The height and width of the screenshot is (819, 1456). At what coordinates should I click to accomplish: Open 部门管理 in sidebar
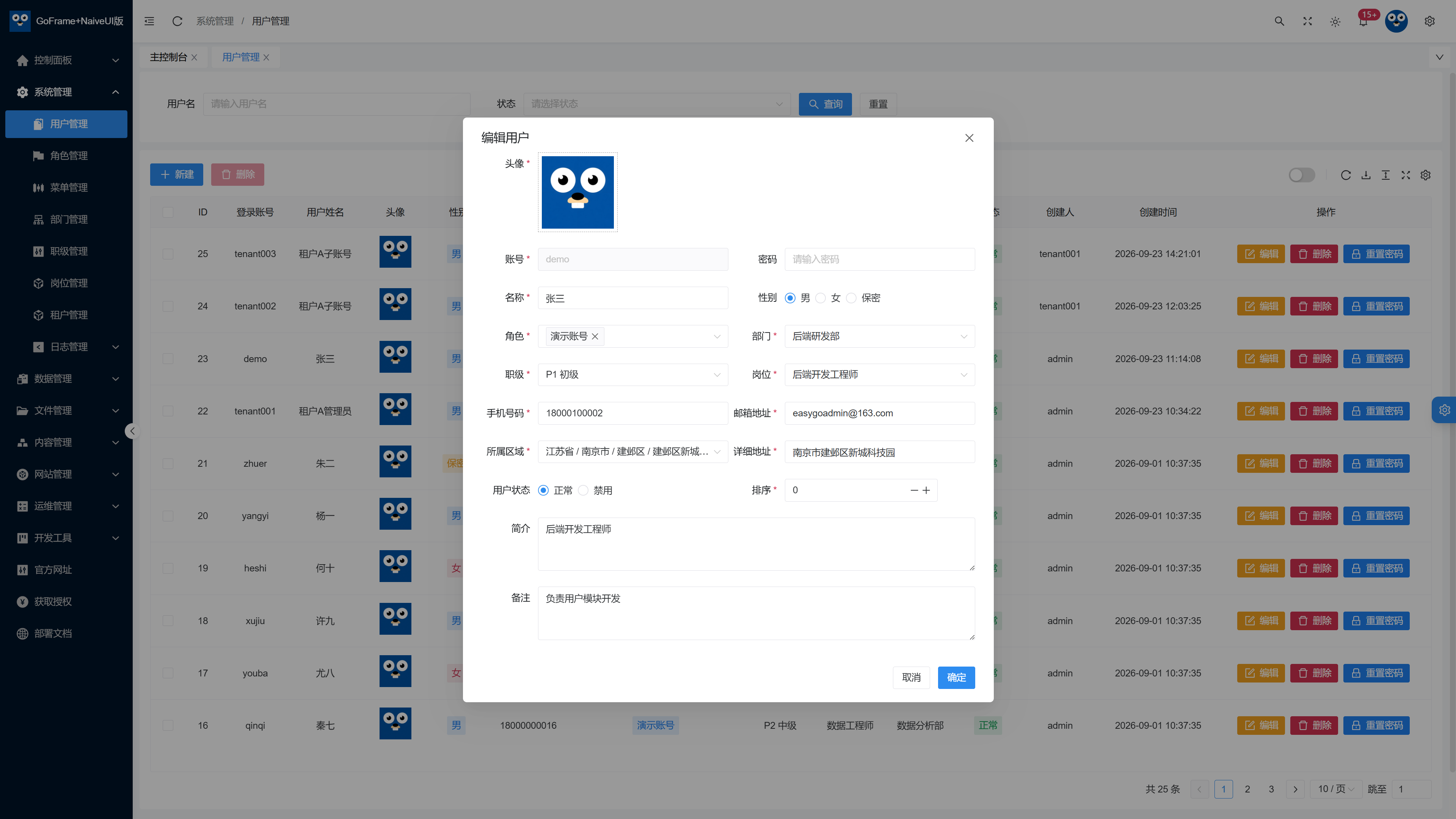pos(66,219)
